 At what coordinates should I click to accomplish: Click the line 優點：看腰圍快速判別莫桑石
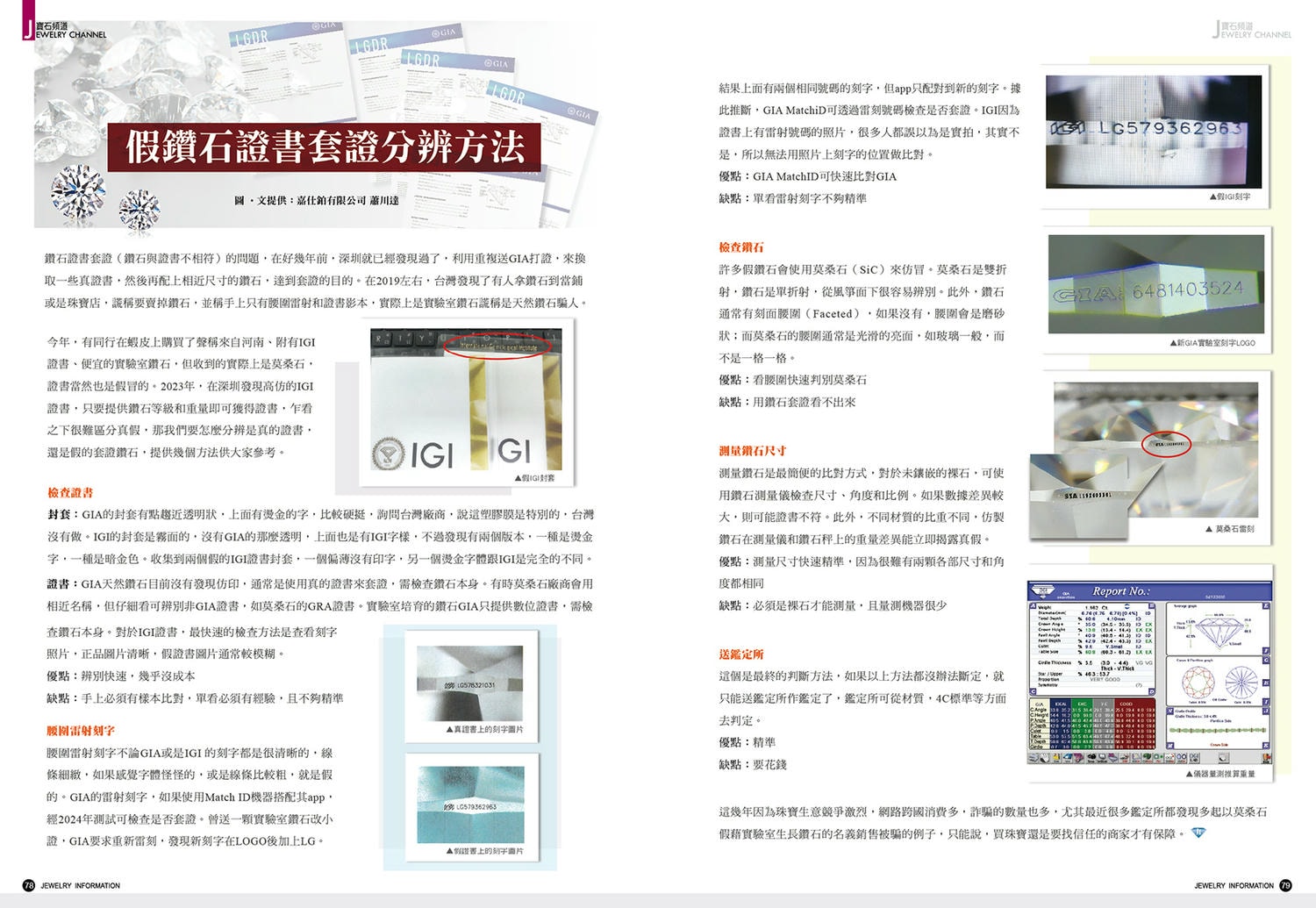pyautogui.click(x=792, y=380)
